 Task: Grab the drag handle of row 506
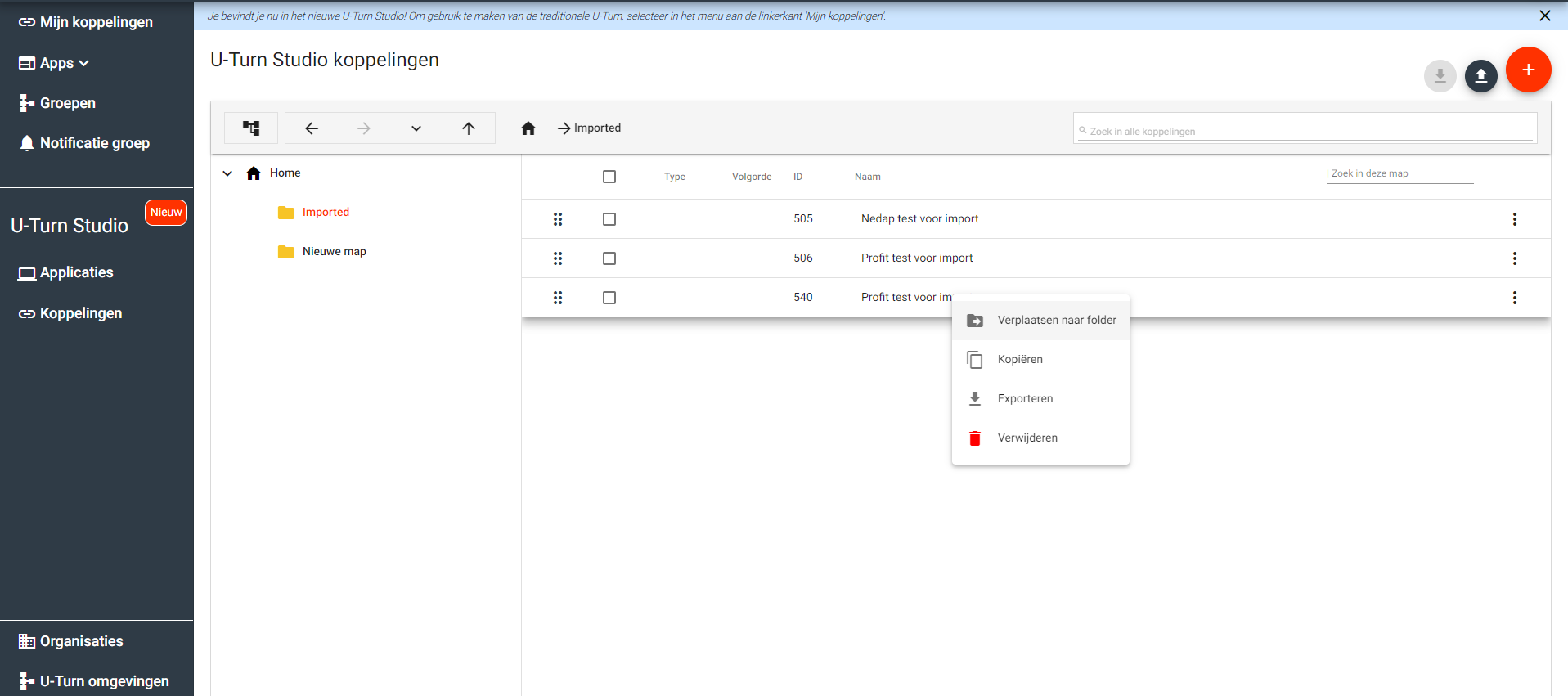tap(558, 258)
